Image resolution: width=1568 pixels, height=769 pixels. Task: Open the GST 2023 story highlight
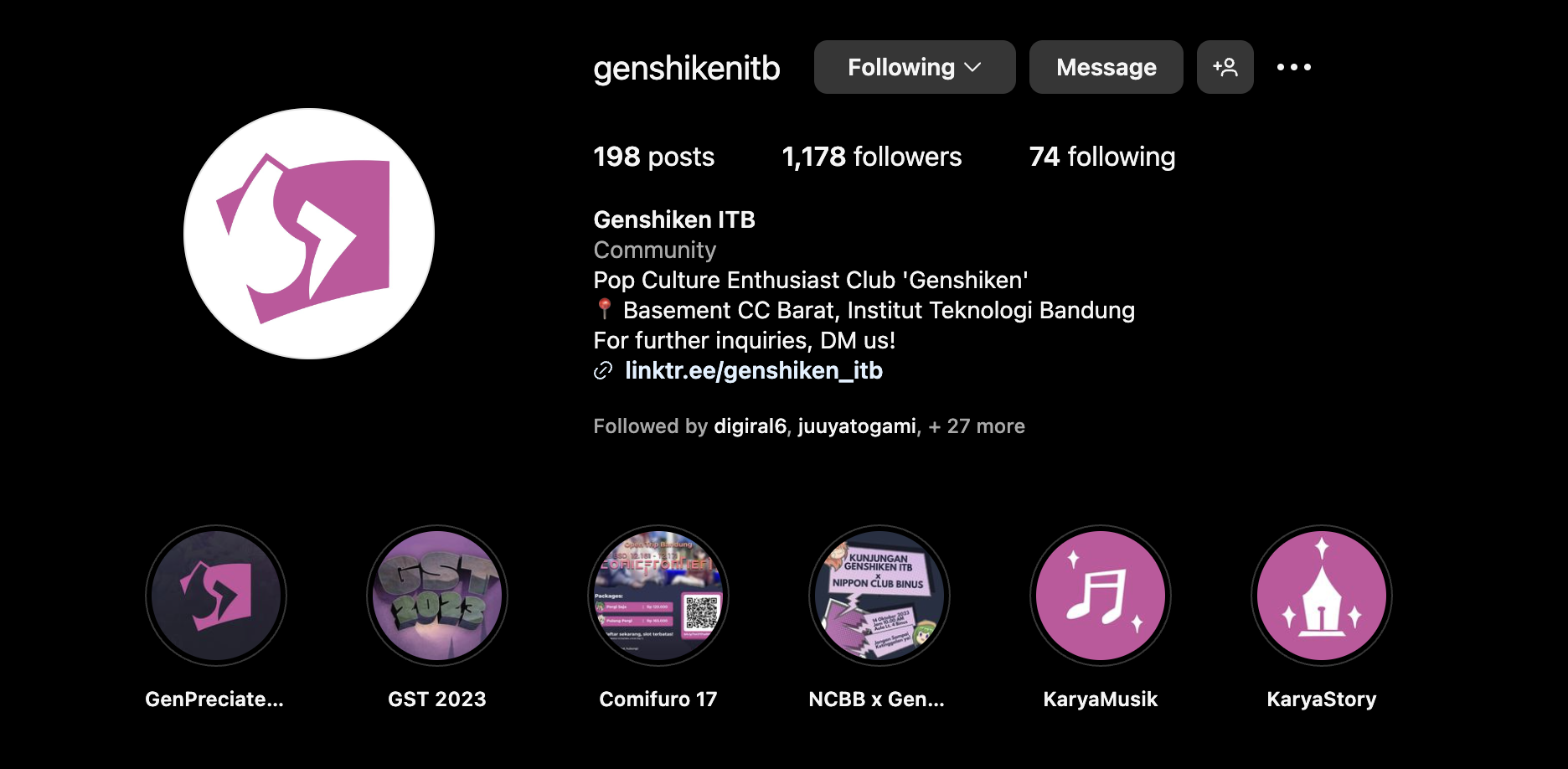[437, 596]
